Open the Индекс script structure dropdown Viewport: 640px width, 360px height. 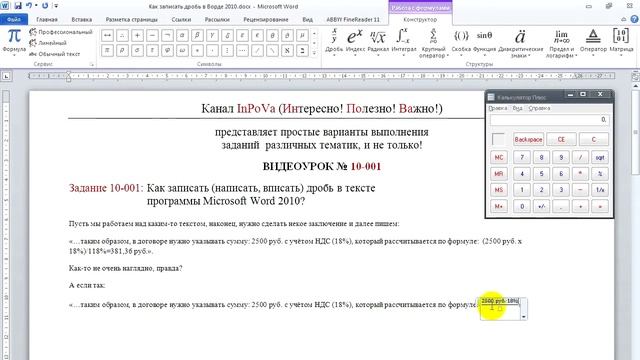click(355, 42)
